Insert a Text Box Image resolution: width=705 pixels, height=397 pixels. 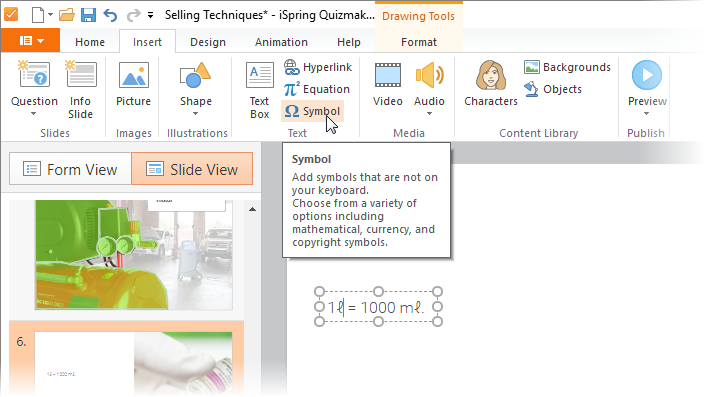pyautogui.click(x=259, y=90)
